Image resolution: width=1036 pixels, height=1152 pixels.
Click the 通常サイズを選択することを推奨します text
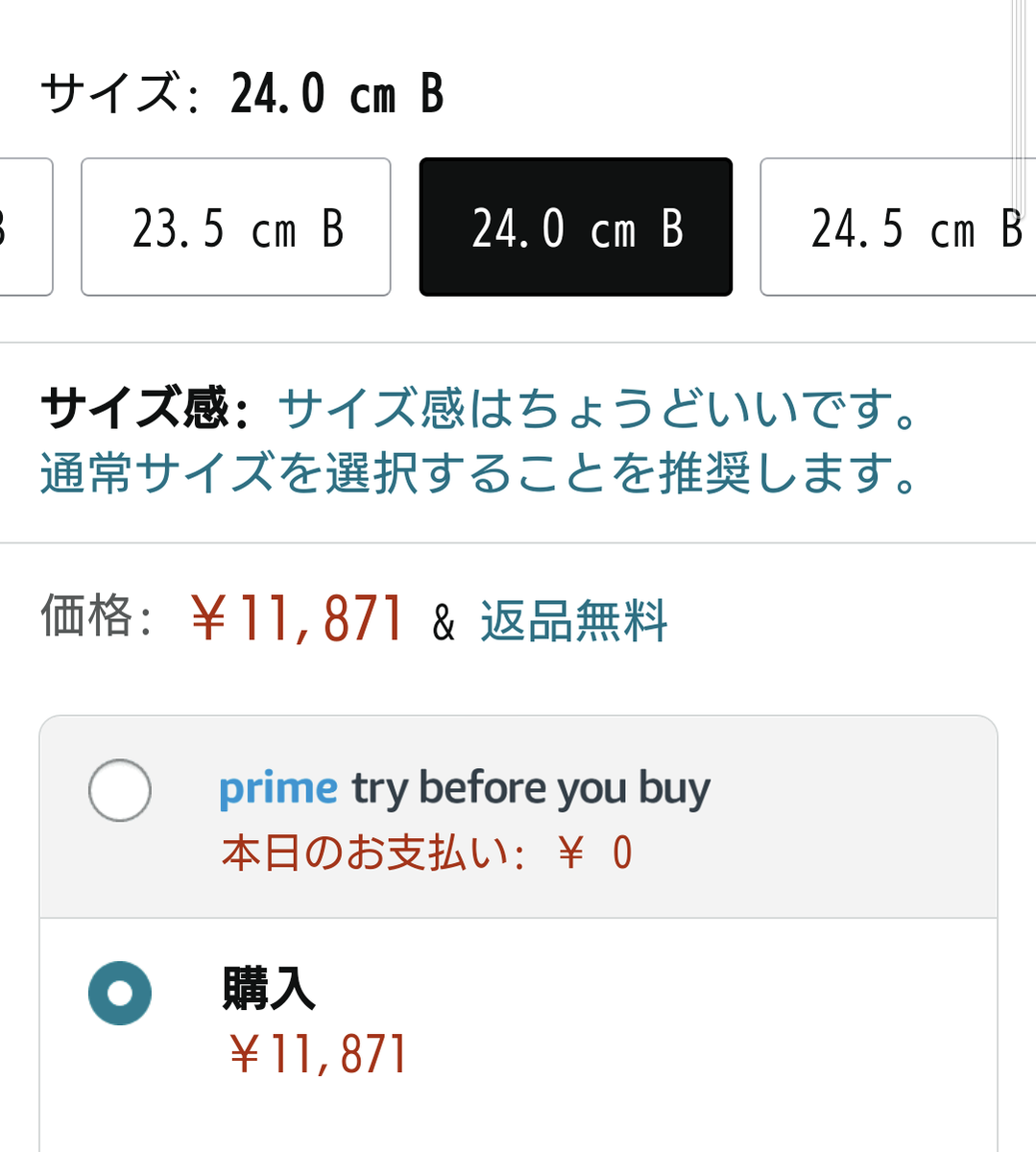click(x=478, y=473)
